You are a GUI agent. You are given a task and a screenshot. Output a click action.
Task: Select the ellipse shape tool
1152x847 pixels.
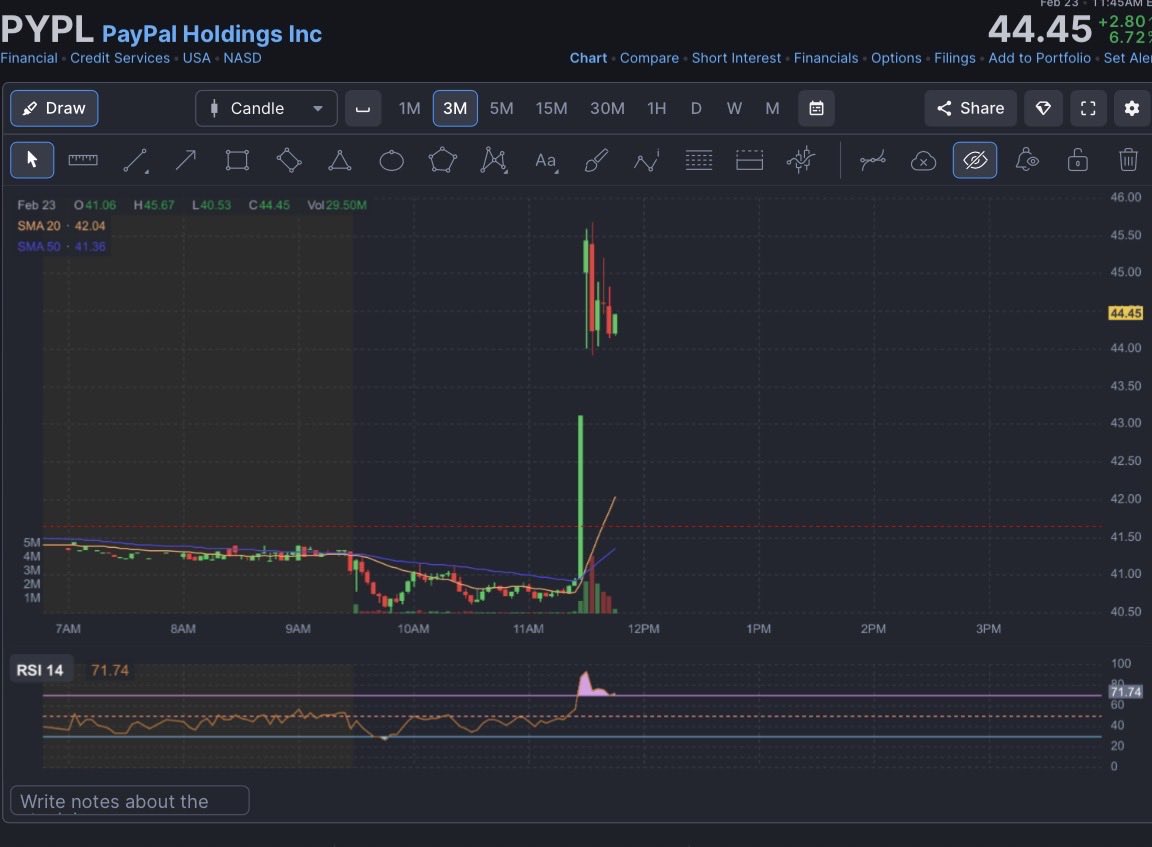[391, 160]
